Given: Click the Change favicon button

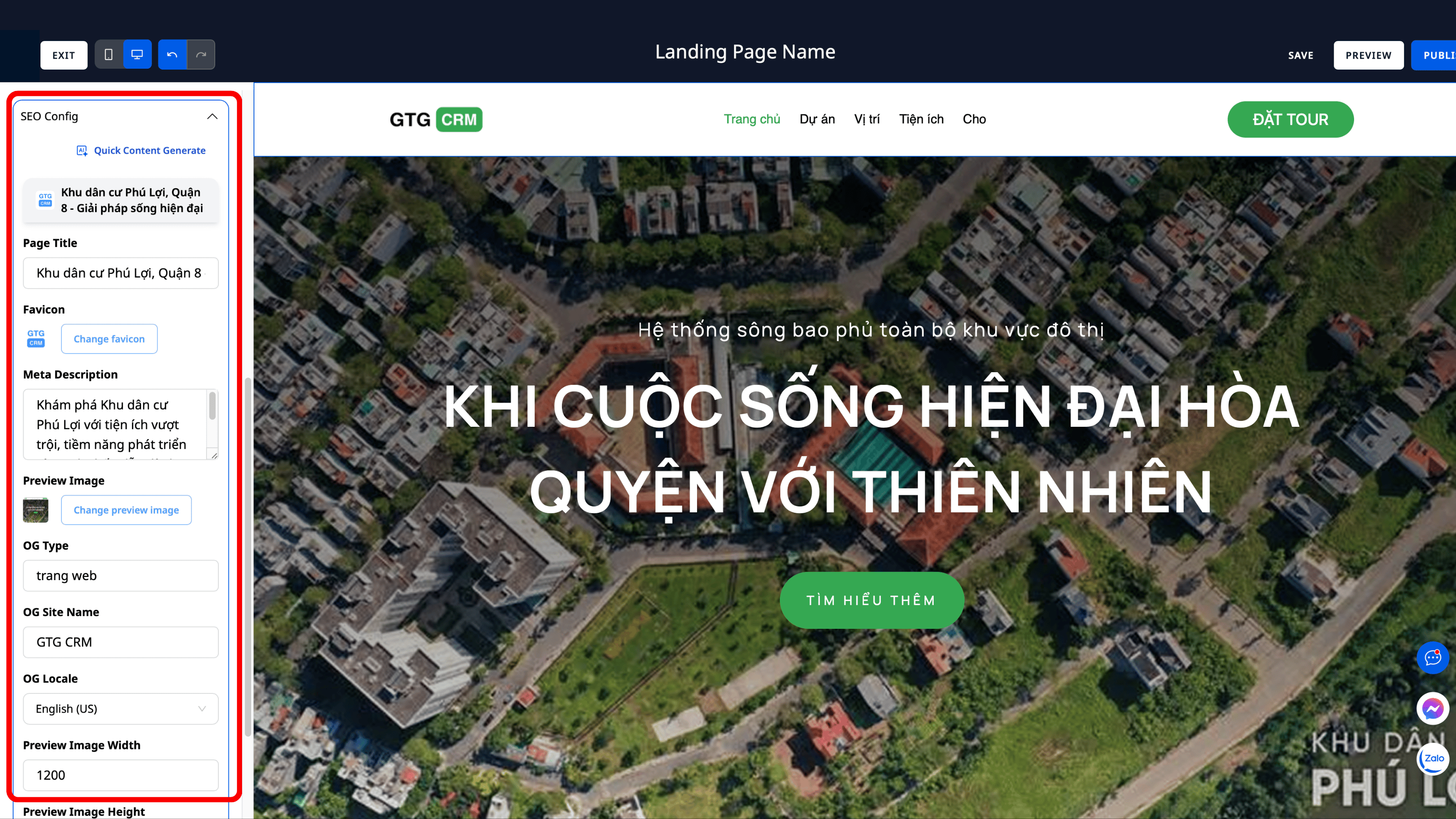Looking at the screenshot, I should pyautogui.click(x=109, y=339).
